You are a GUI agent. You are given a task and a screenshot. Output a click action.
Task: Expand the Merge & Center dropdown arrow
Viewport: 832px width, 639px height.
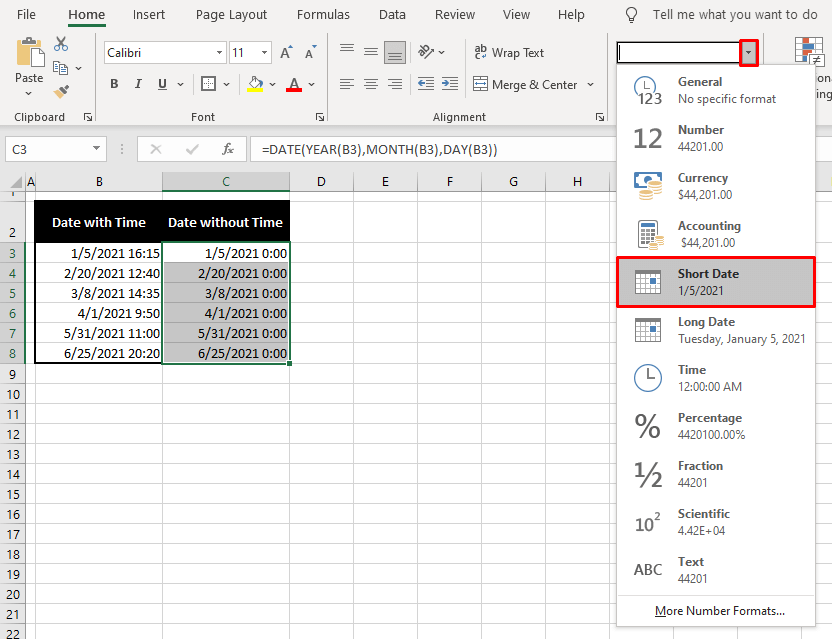click(590, 85)
